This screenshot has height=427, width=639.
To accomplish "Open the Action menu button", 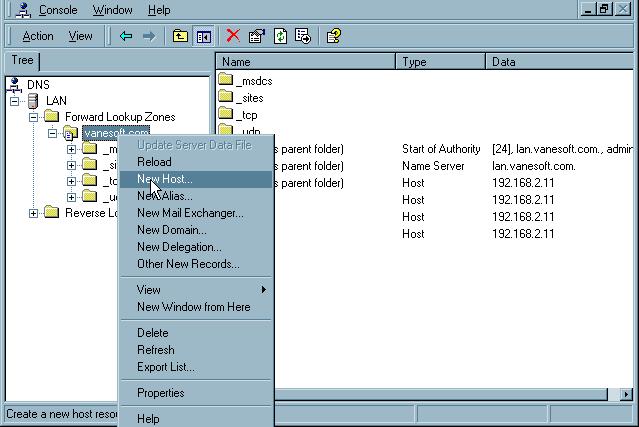I will pos(38,36).
